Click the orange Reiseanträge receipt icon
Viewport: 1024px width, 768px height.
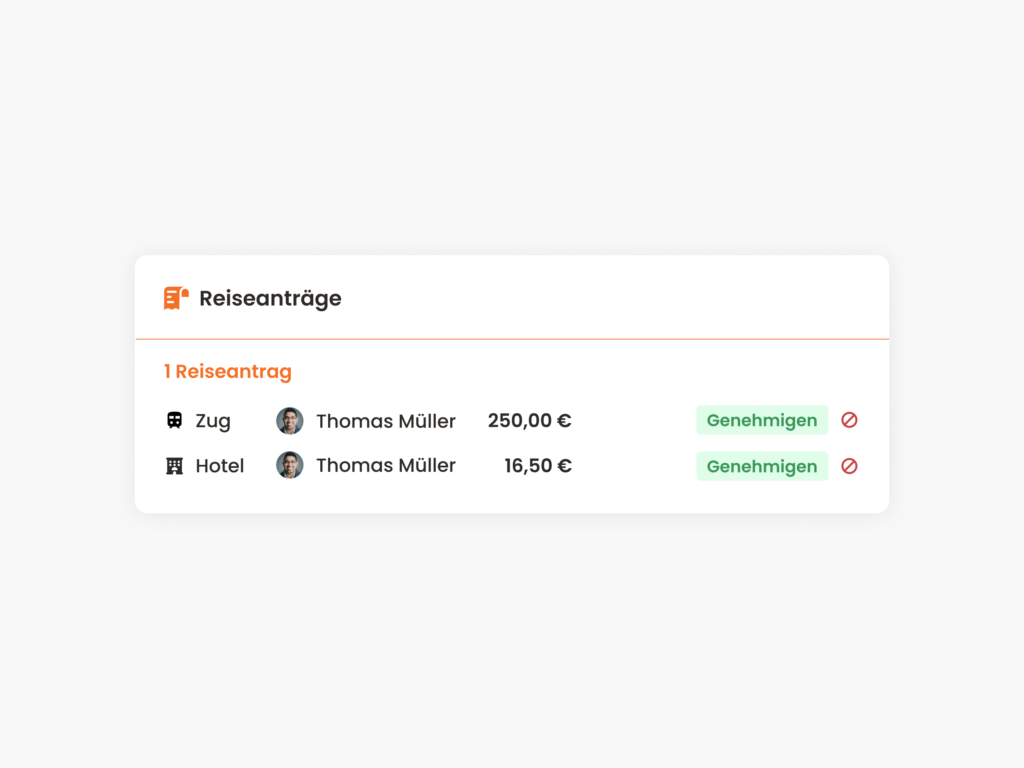(x=176, y=298)
